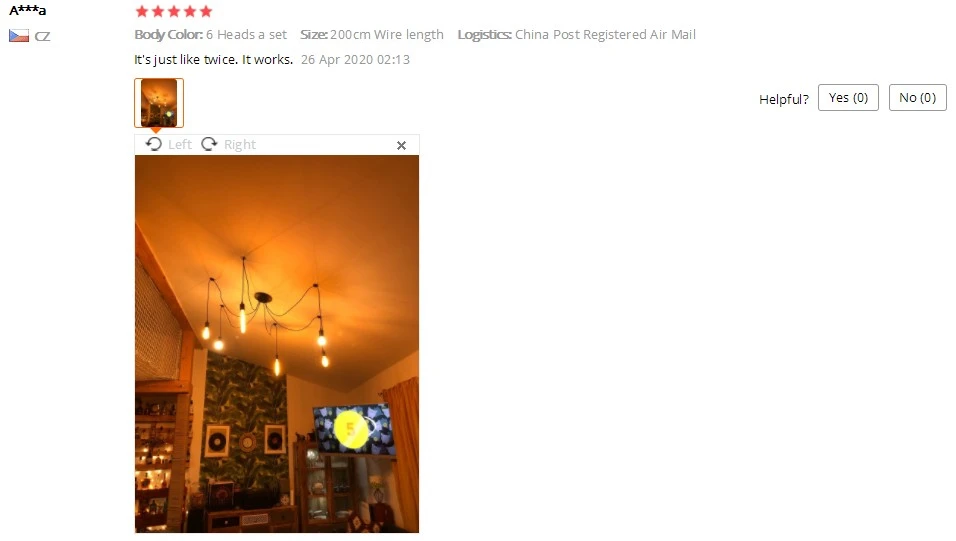Viewport: 956px width, 541px height.
Task: Click the Czech flag icon under the reviewer name
Action: coord(19,36)
